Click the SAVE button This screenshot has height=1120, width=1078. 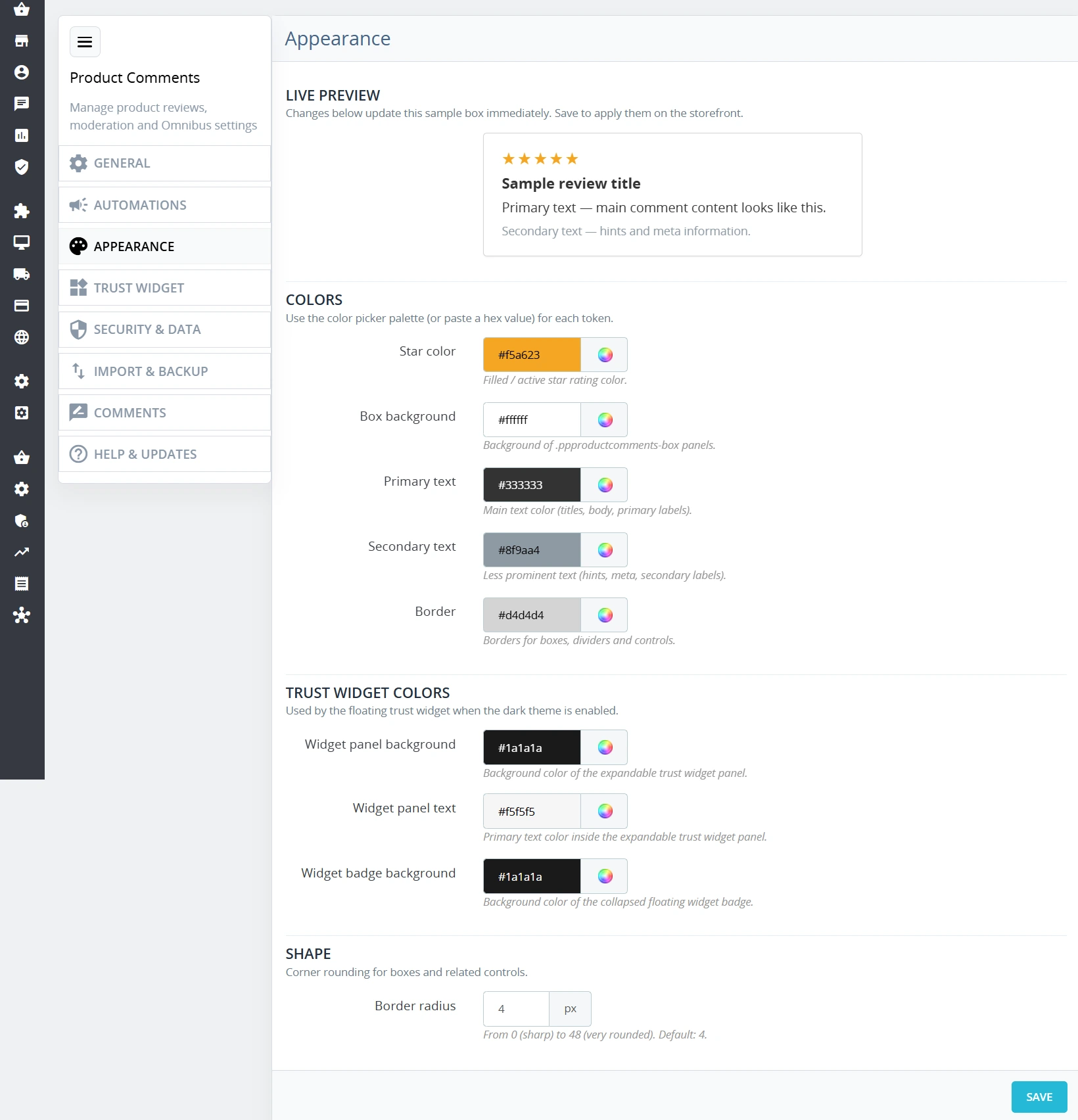click(1039, 1097)
